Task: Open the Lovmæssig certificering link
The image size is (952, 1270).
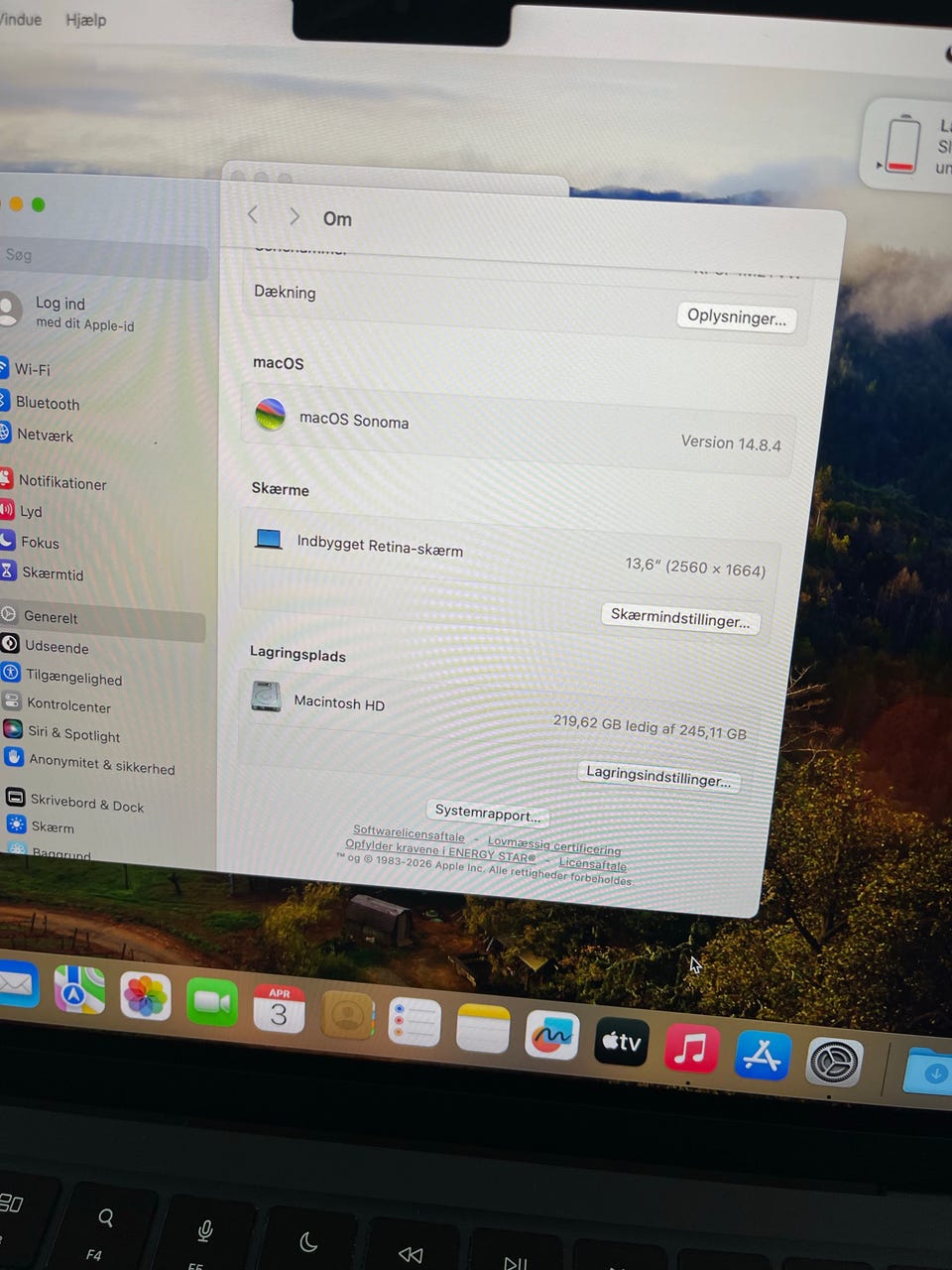Action: [554, 845]
